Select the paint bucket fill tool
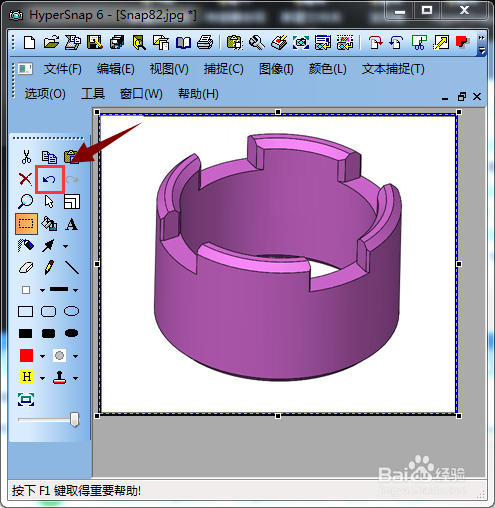 (x=49, y=224)
